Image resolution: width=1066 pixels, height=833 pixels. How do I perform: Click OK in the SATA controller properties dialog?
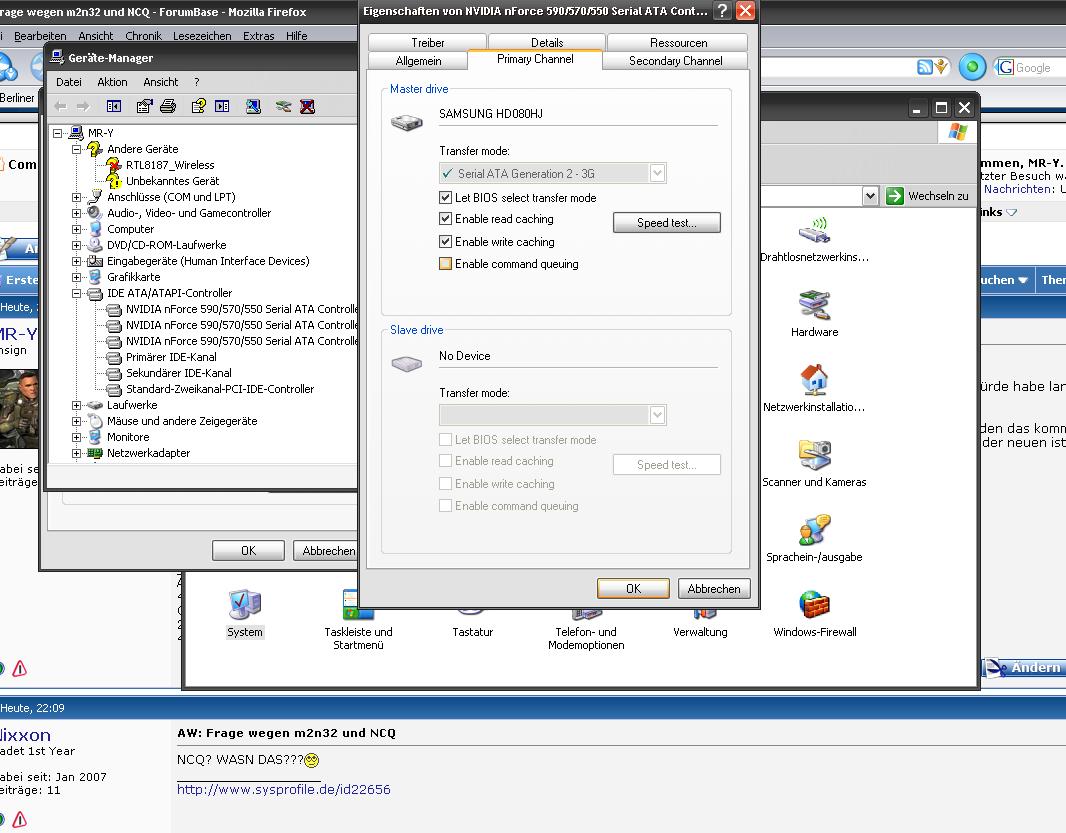(x=633, y=588)
